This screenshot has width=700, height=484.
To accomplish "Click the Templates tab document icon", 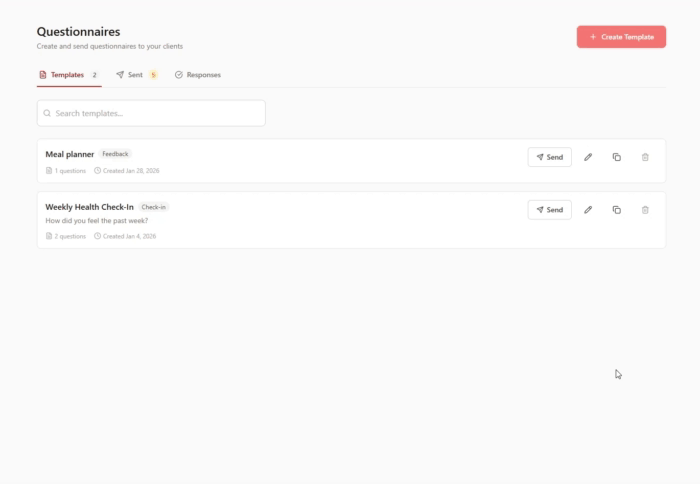I will coord(43,75).
